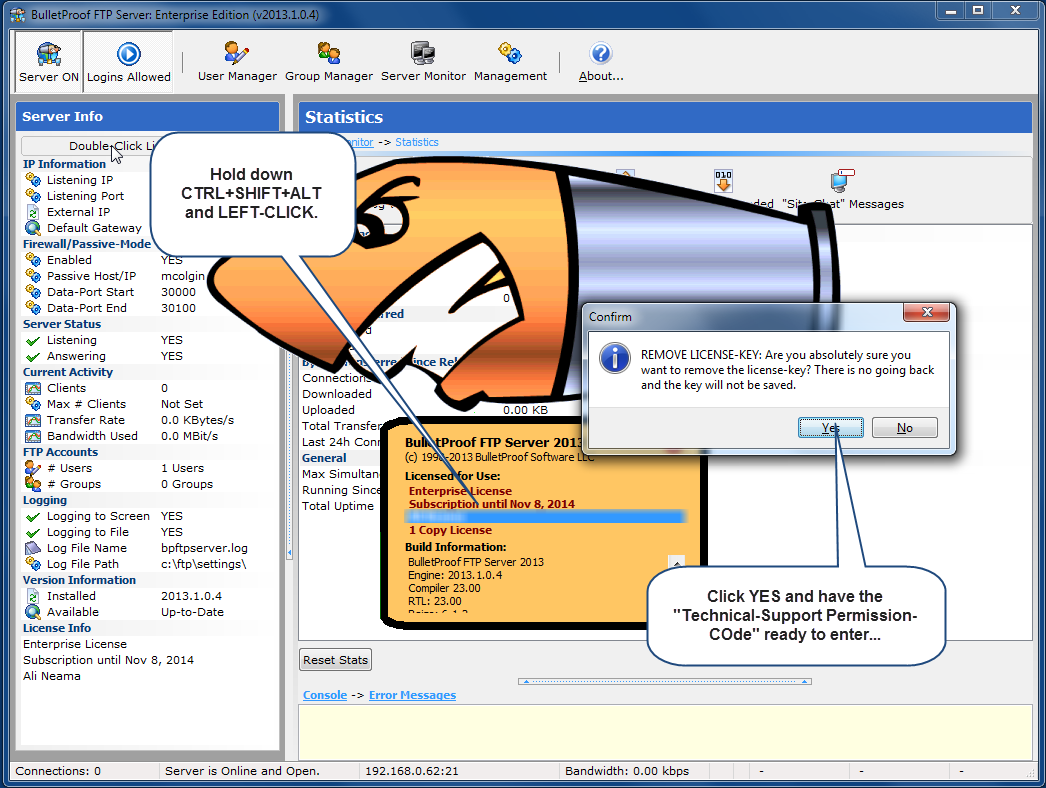
Task: Click the Default Gateway globe icon
Action: pos(33,228)
